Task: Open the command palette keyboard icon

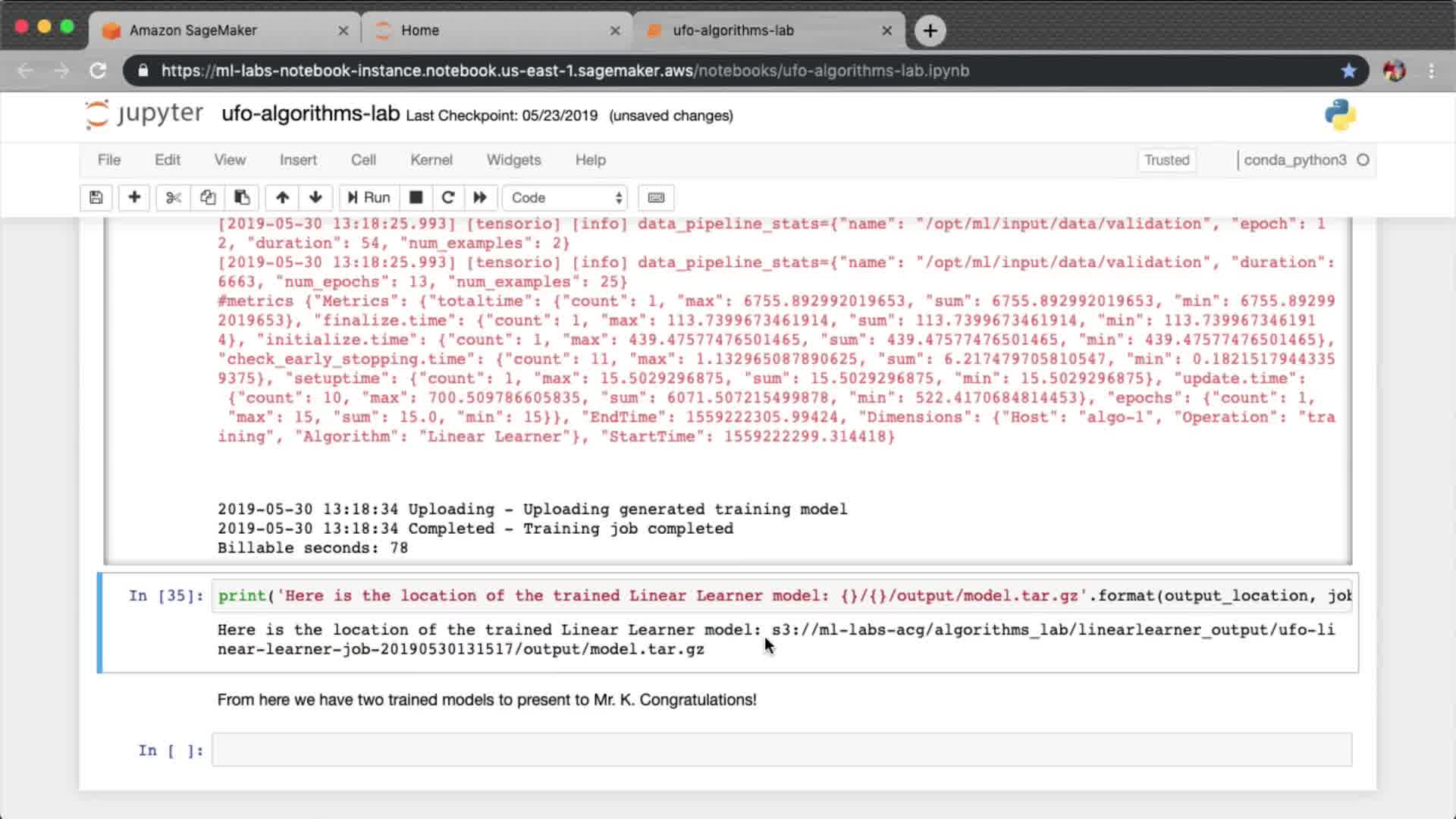Action: pyautogui.click(x=656, y=198)
